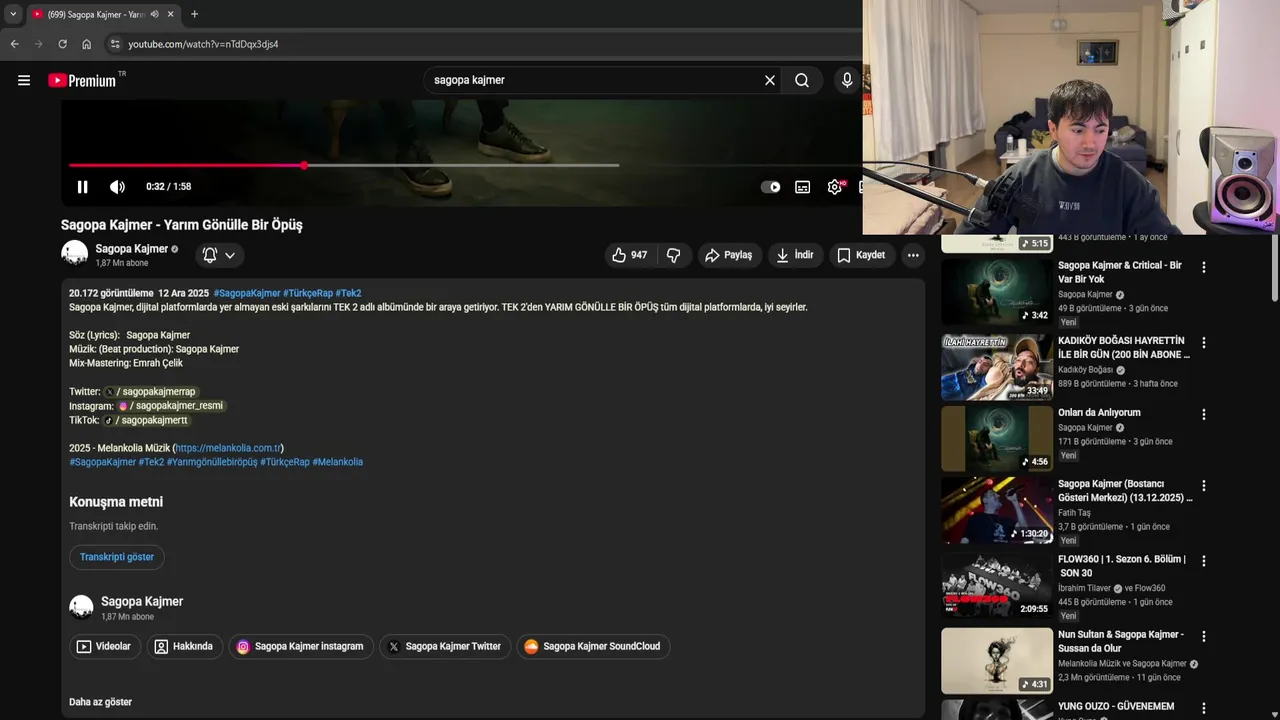Start voice search with microphone

click(847, 80)
